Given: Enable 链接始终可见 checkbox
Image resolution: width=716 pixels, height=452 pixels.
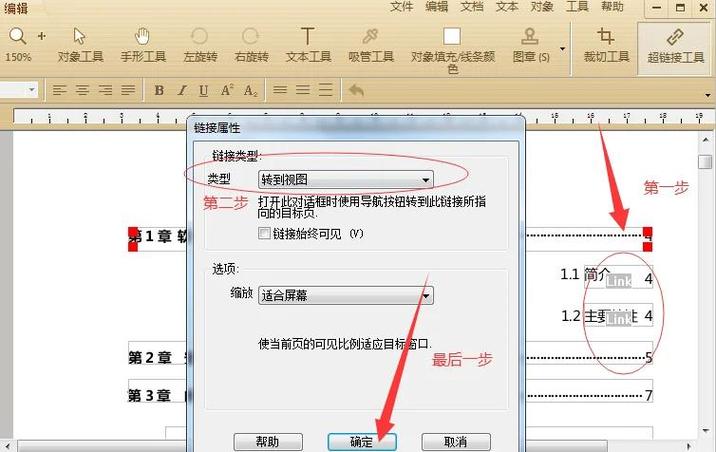Looking at the screenshot, I should [264, 233].
